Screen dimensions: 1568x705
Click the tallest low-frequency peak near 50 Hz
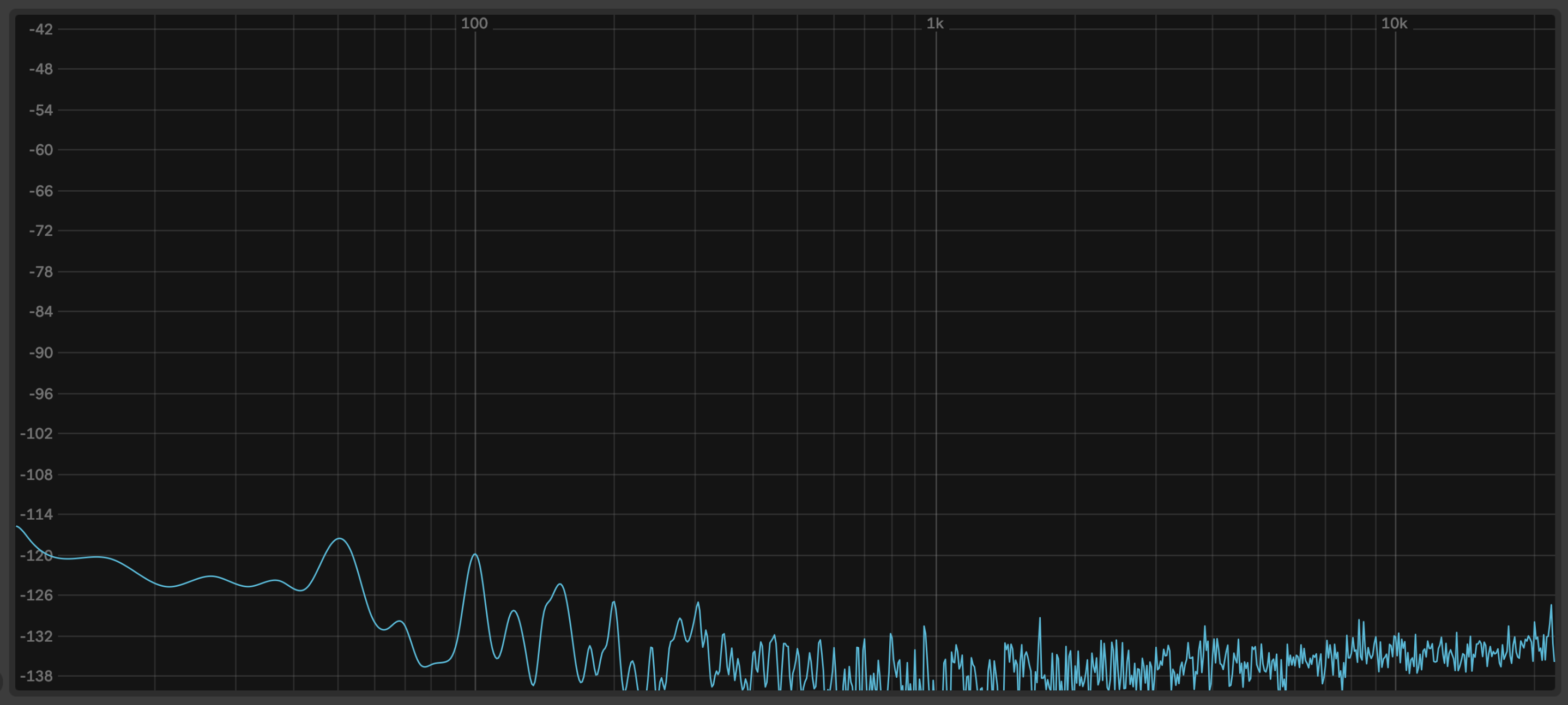click(x=340, y=539)
